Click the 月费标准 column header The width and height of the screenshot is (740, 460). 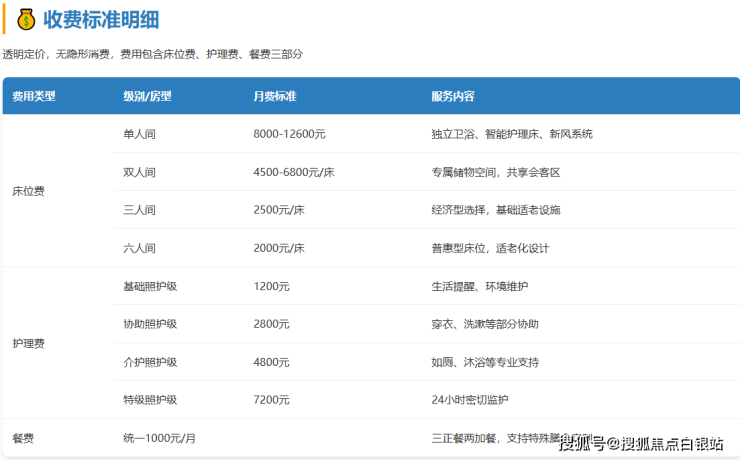(275, 97)
